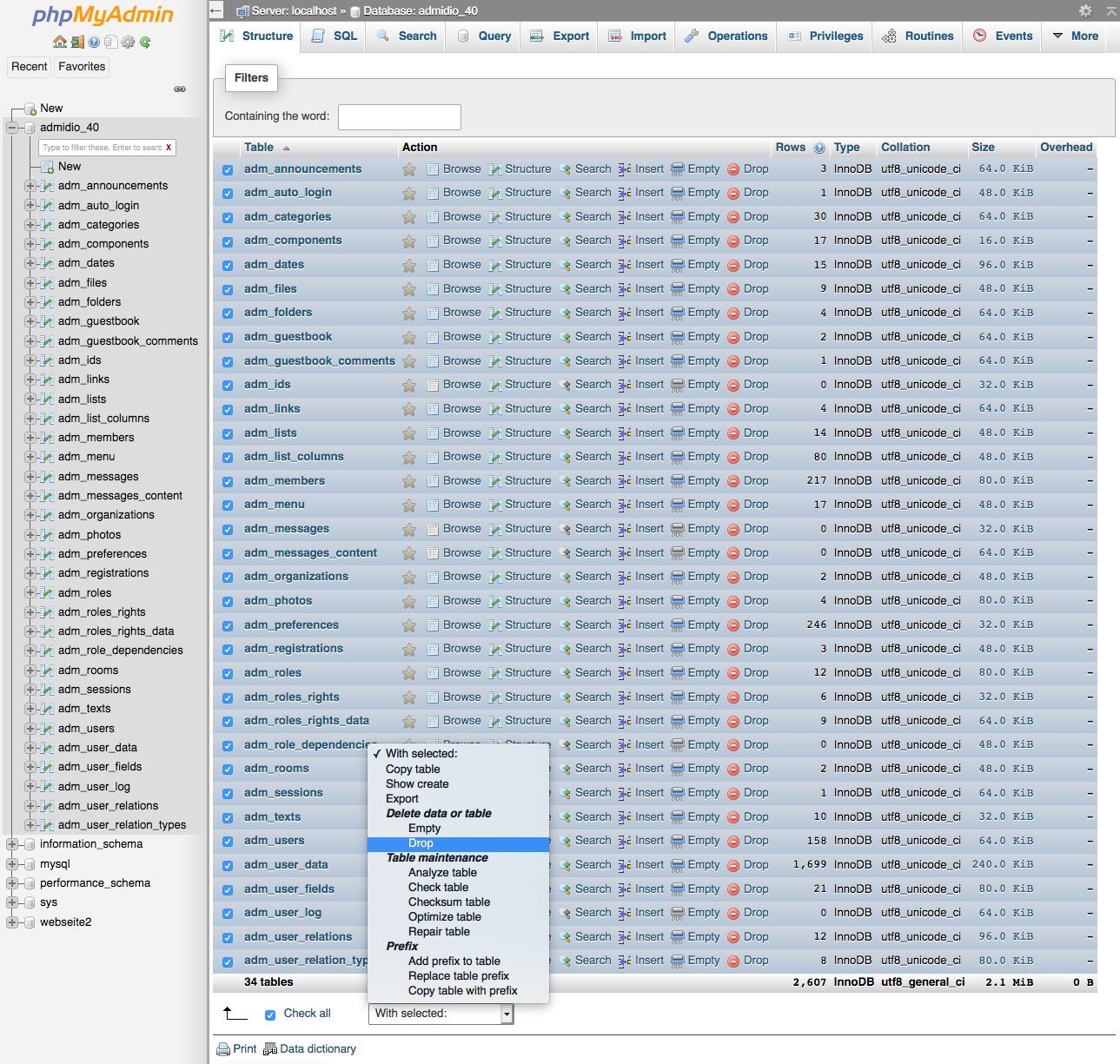The height and width of the screenshot is (1064, 1120).
Task: Open the Data dictionary link
Action: (x=317, y=1048)
